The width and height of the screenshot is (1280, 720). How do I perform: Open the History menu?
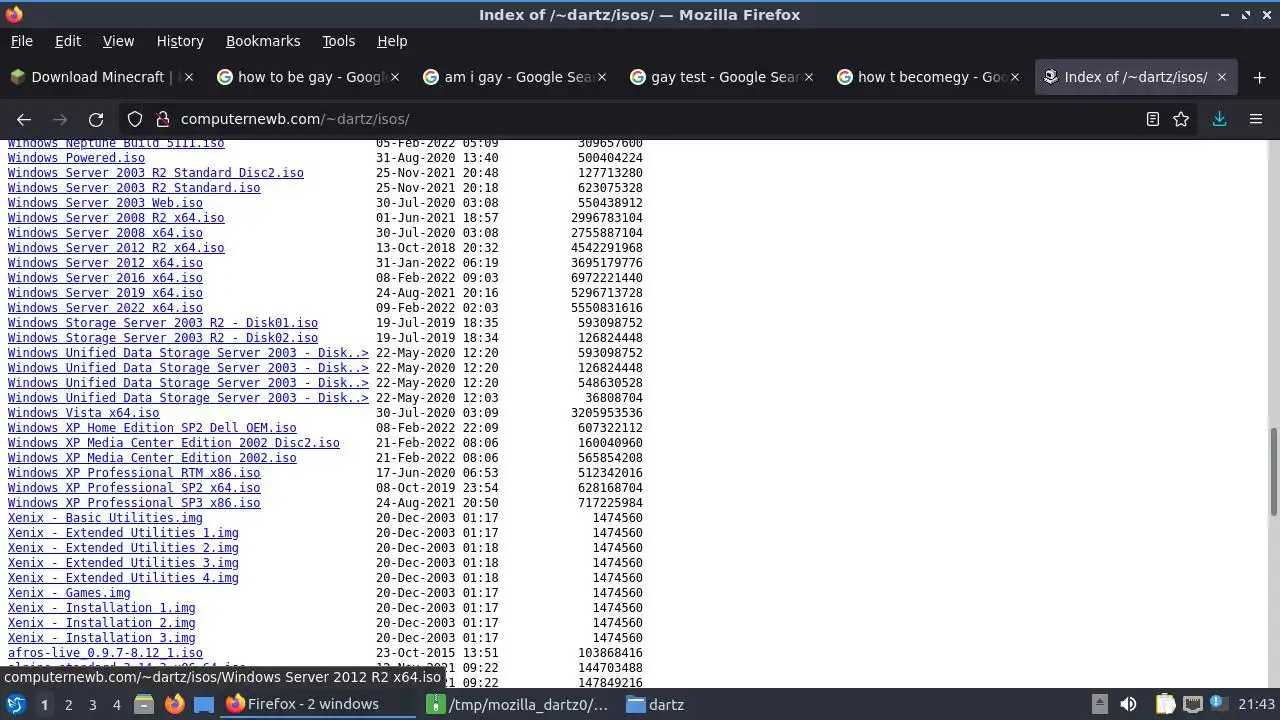180,41
